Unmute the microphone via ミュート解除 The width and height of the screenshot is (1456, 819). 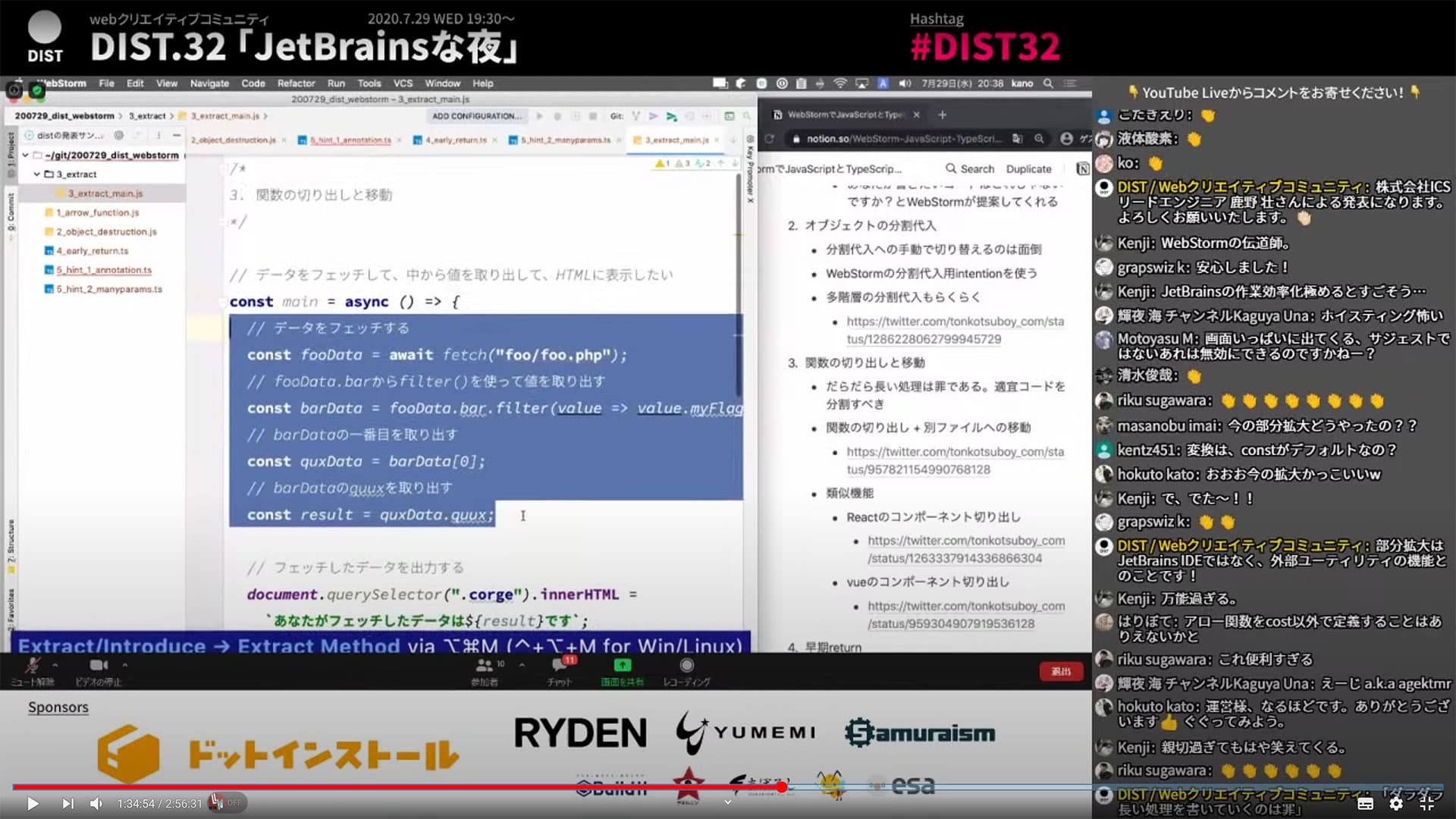click(33, 670)
